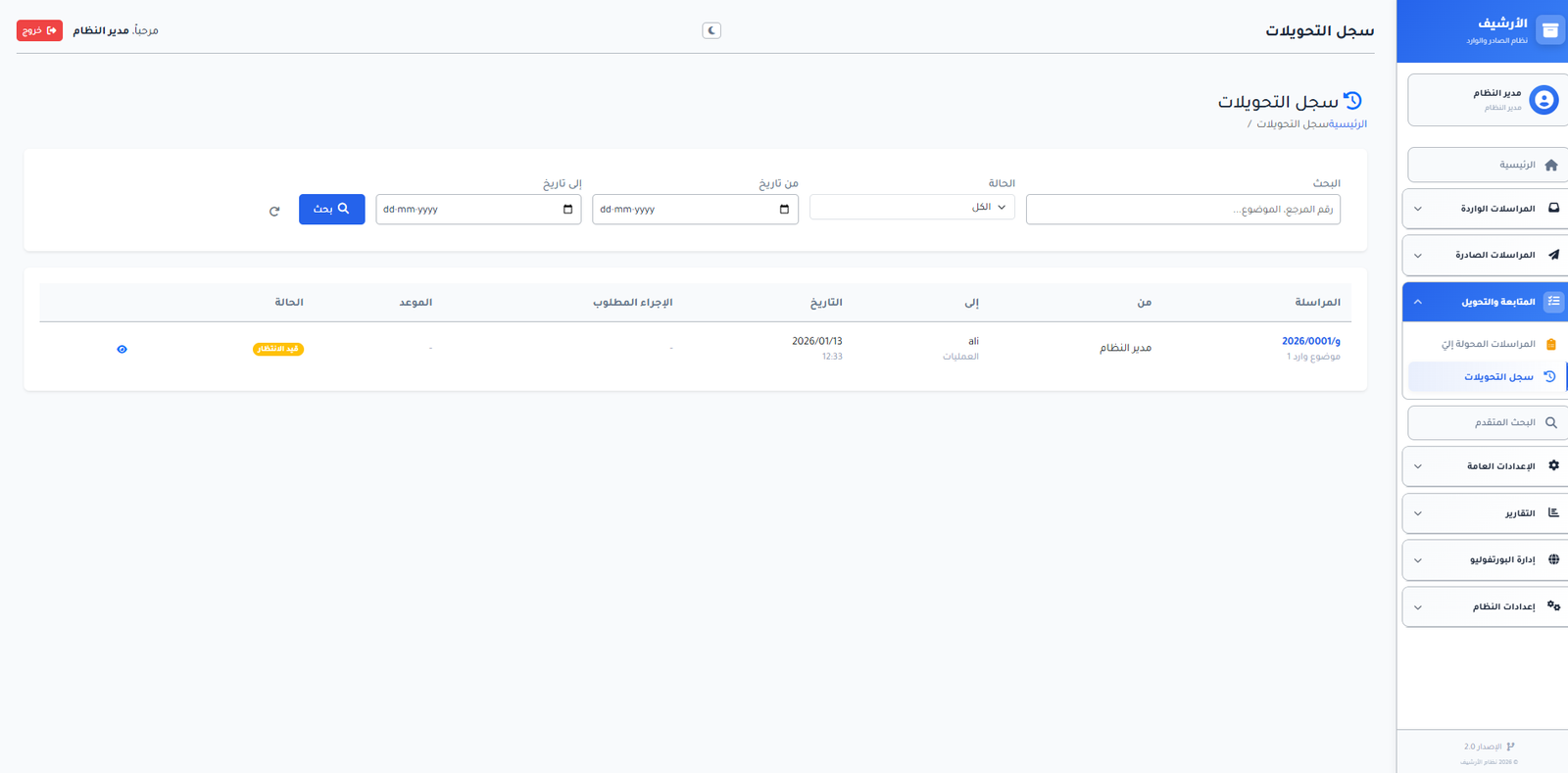The width and height of the screenshot is (1568, 773).
Task: Expand التقارير chevron
Action: coord(1418,513)
